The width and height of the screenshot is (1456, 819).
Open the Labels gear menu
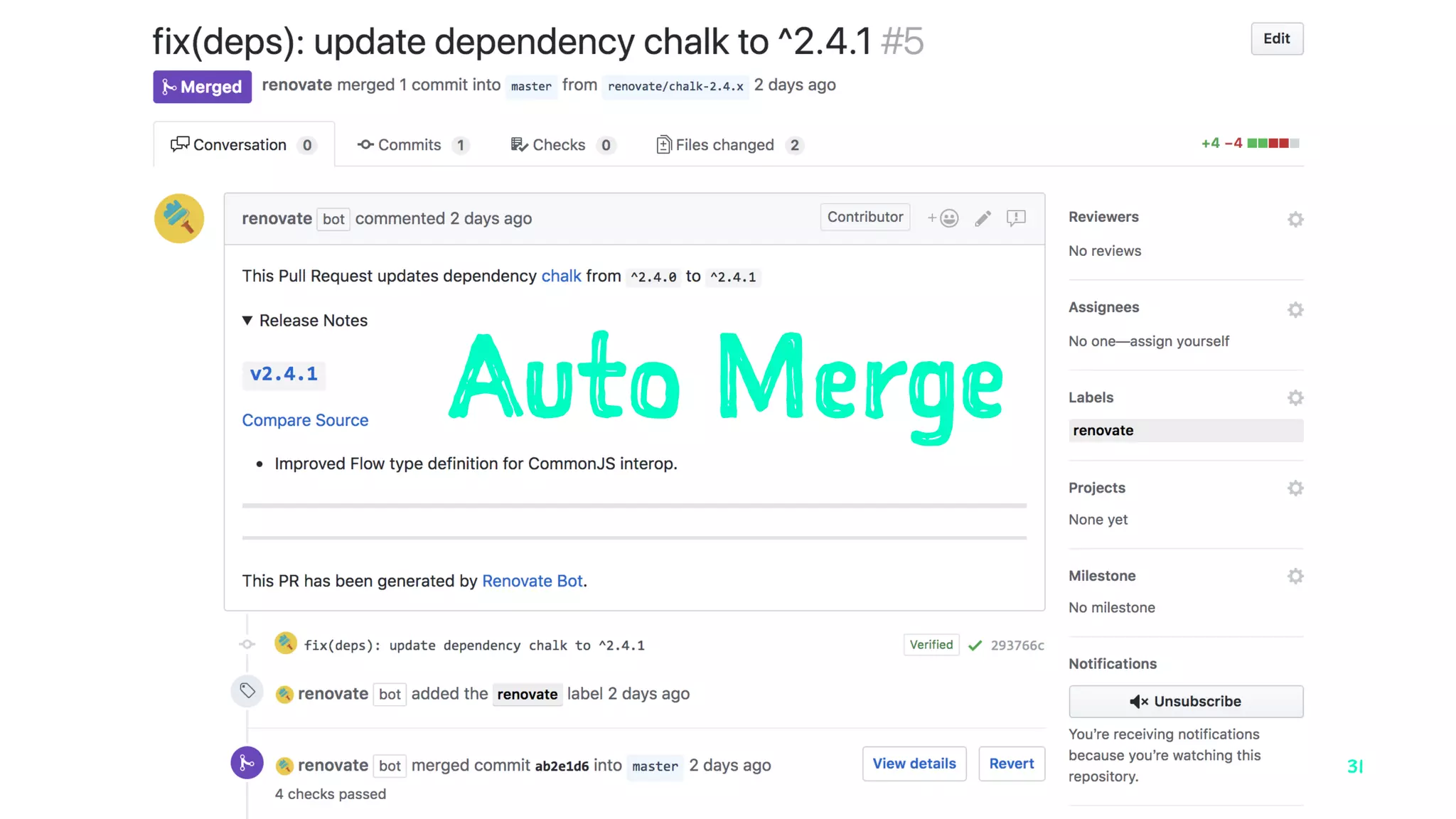pos(1295,397)
